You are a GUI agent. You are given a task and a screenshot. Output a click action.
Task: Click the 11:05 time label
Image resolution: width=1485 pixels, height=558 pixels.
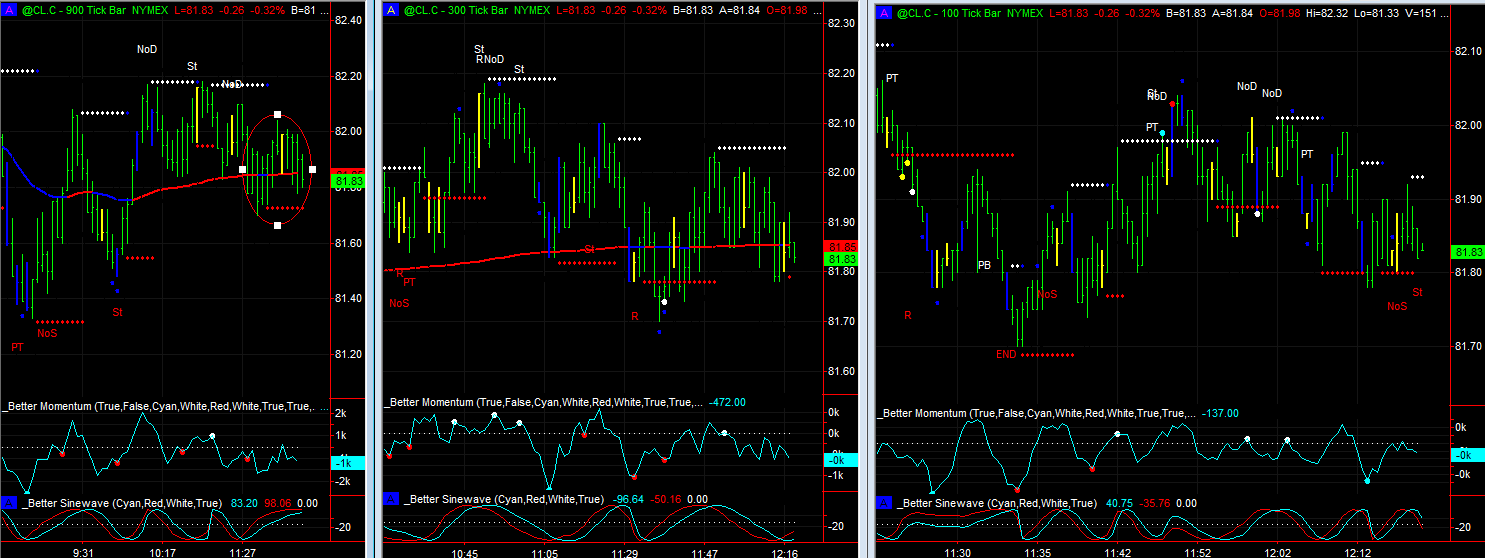[x=544, y=552]
